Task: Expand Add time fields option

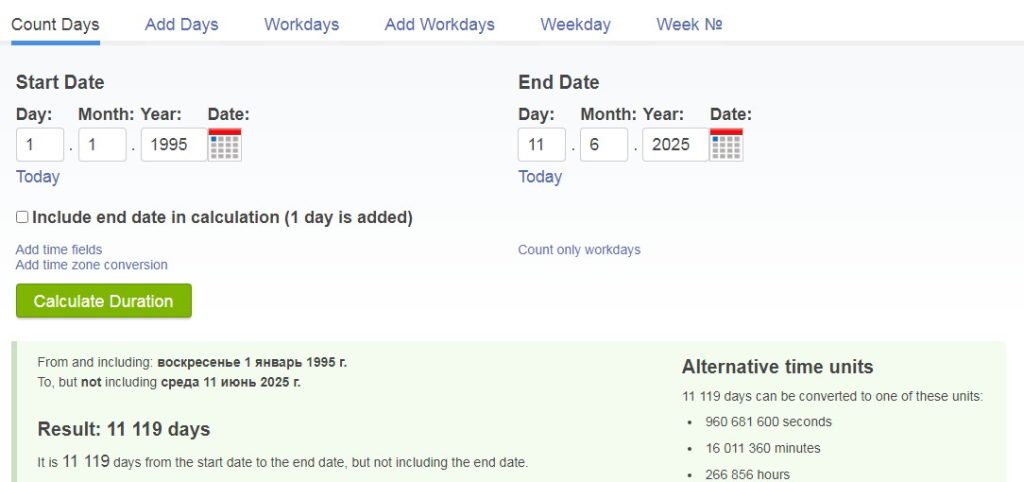Action: click(59, 249)
